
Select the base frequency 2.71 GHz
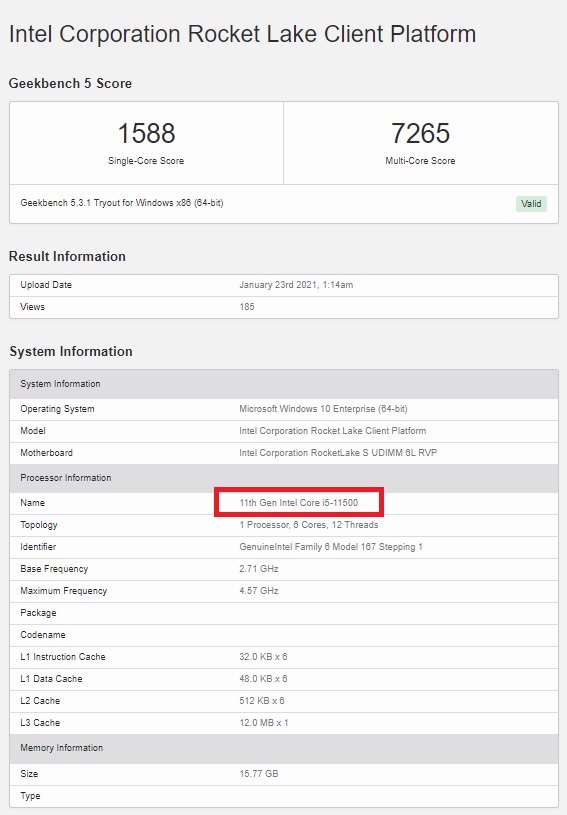(258, 569)
